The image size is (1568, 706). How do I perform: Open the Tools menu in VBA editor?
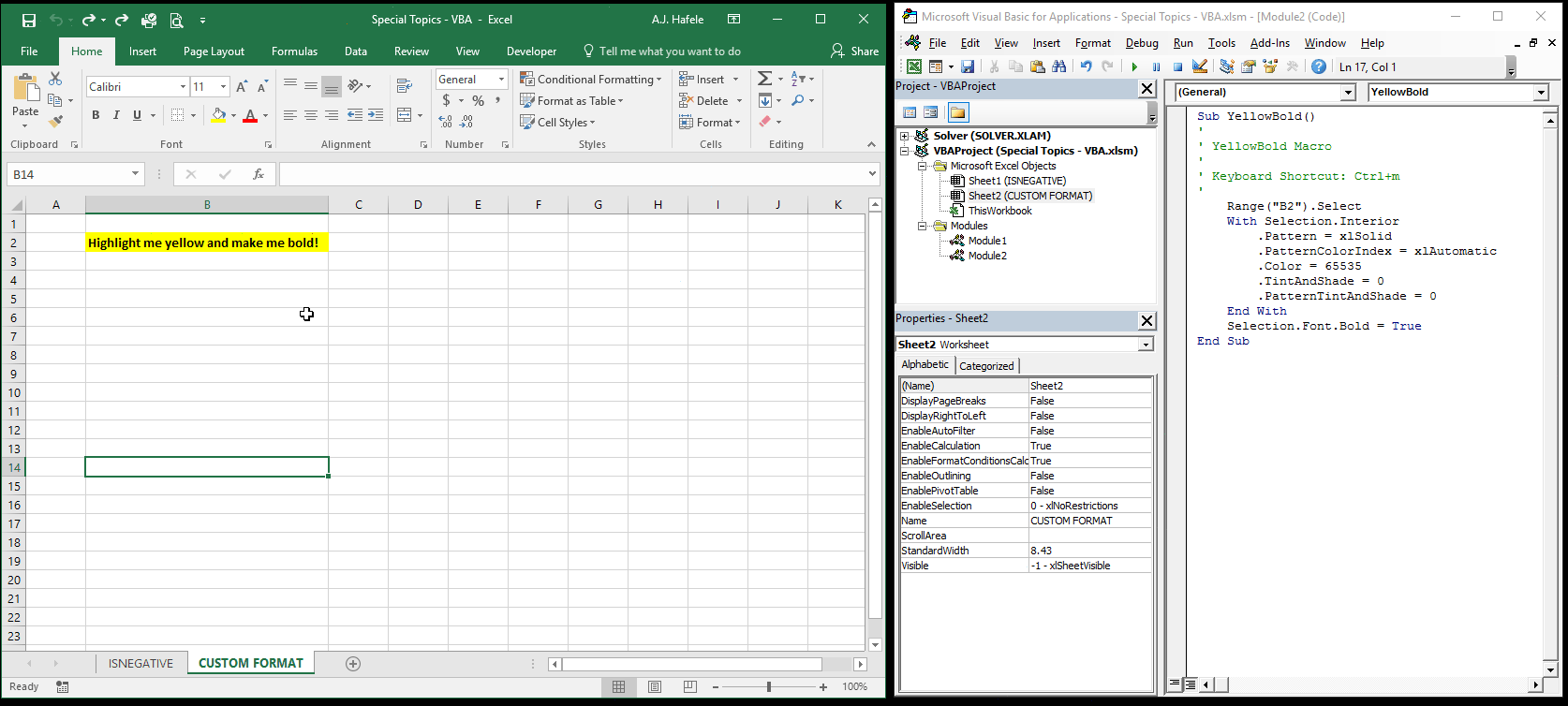tap(1221, 43)
